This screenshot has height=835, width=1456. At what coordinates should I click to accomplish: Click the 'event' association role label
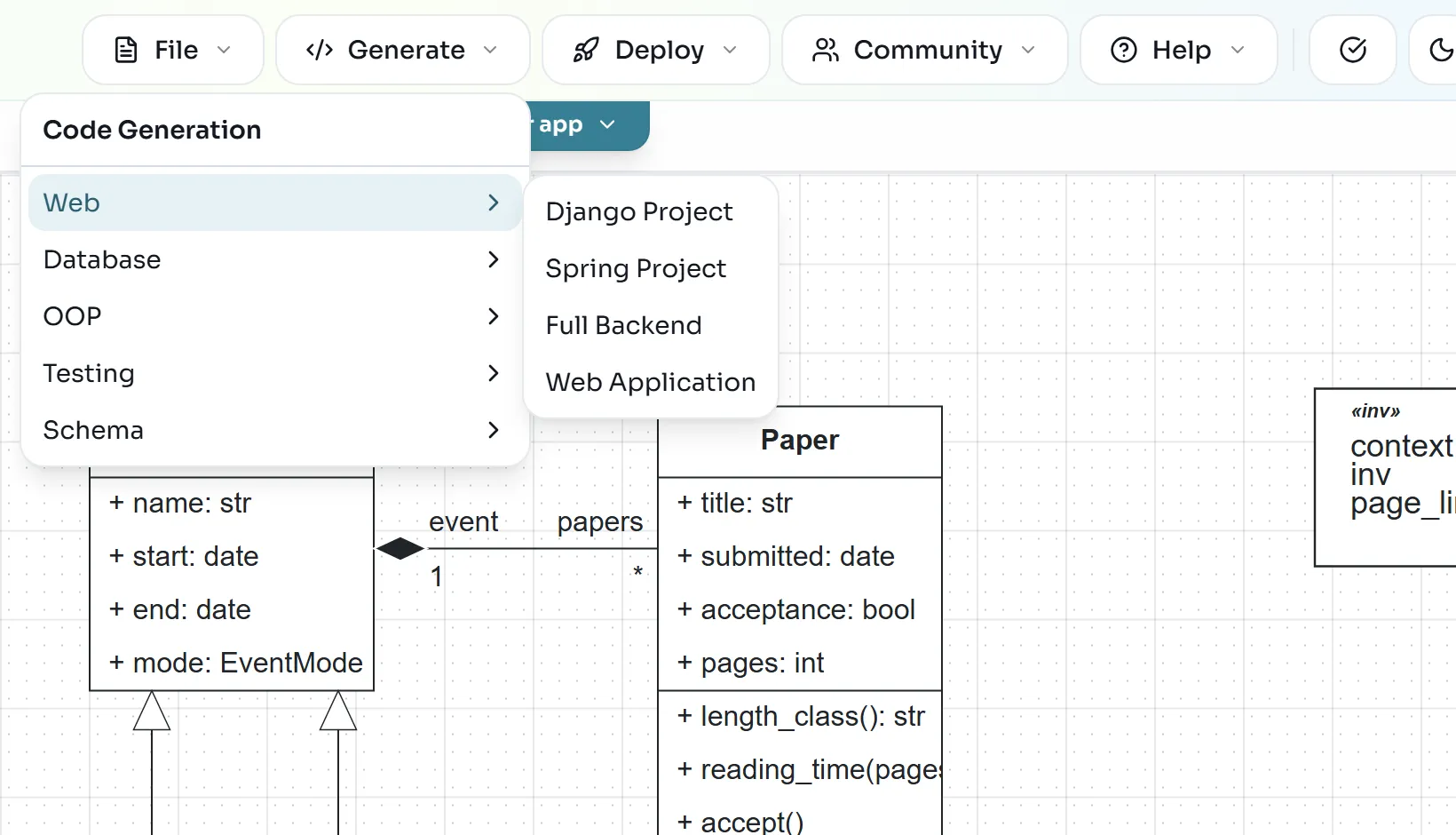463,521
